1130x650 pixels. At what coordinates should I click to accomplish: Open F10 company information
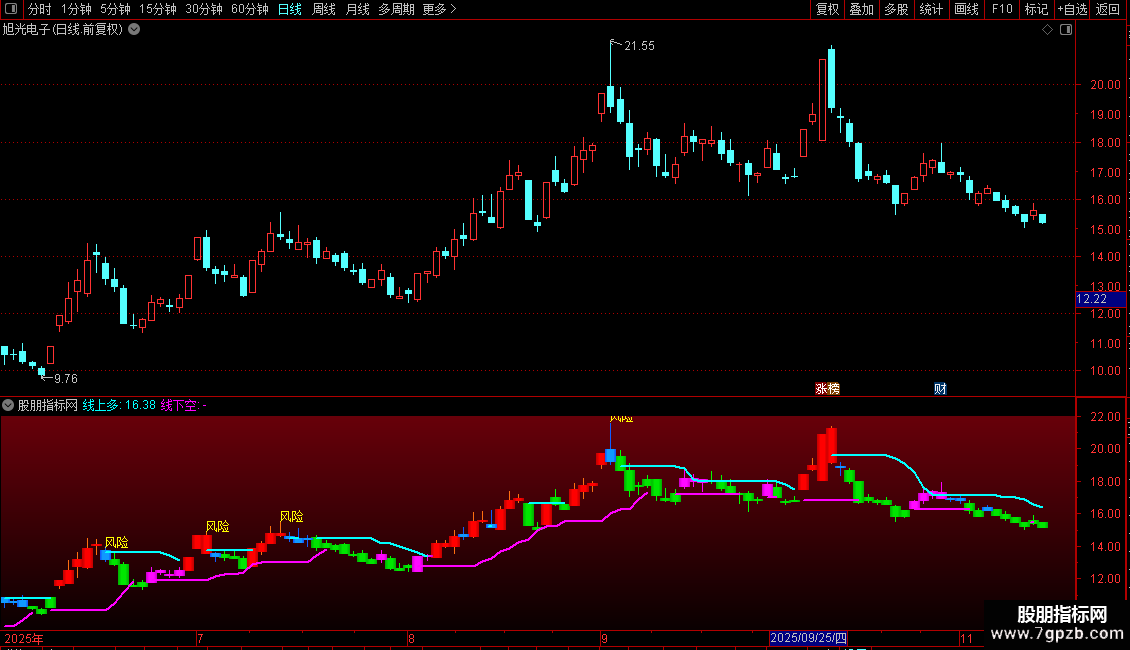[1002, 9]
